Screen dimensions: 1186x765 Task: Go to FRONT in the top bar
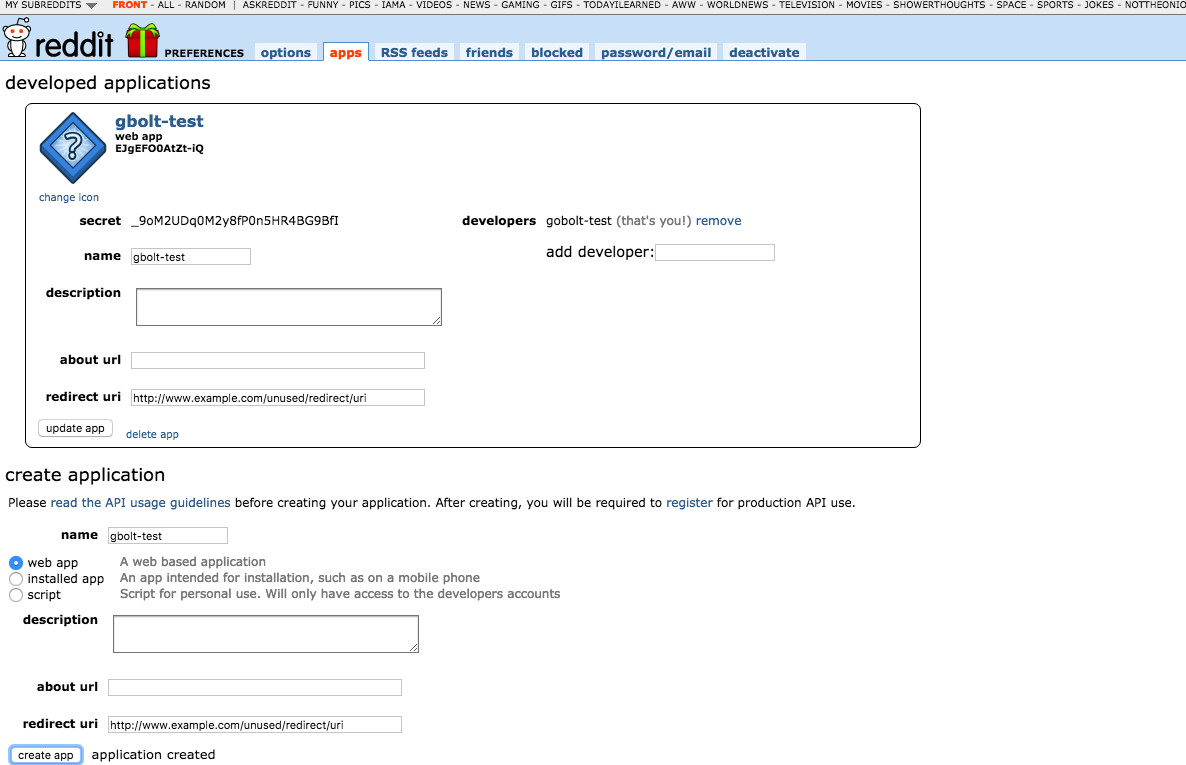tap(129, 5)
